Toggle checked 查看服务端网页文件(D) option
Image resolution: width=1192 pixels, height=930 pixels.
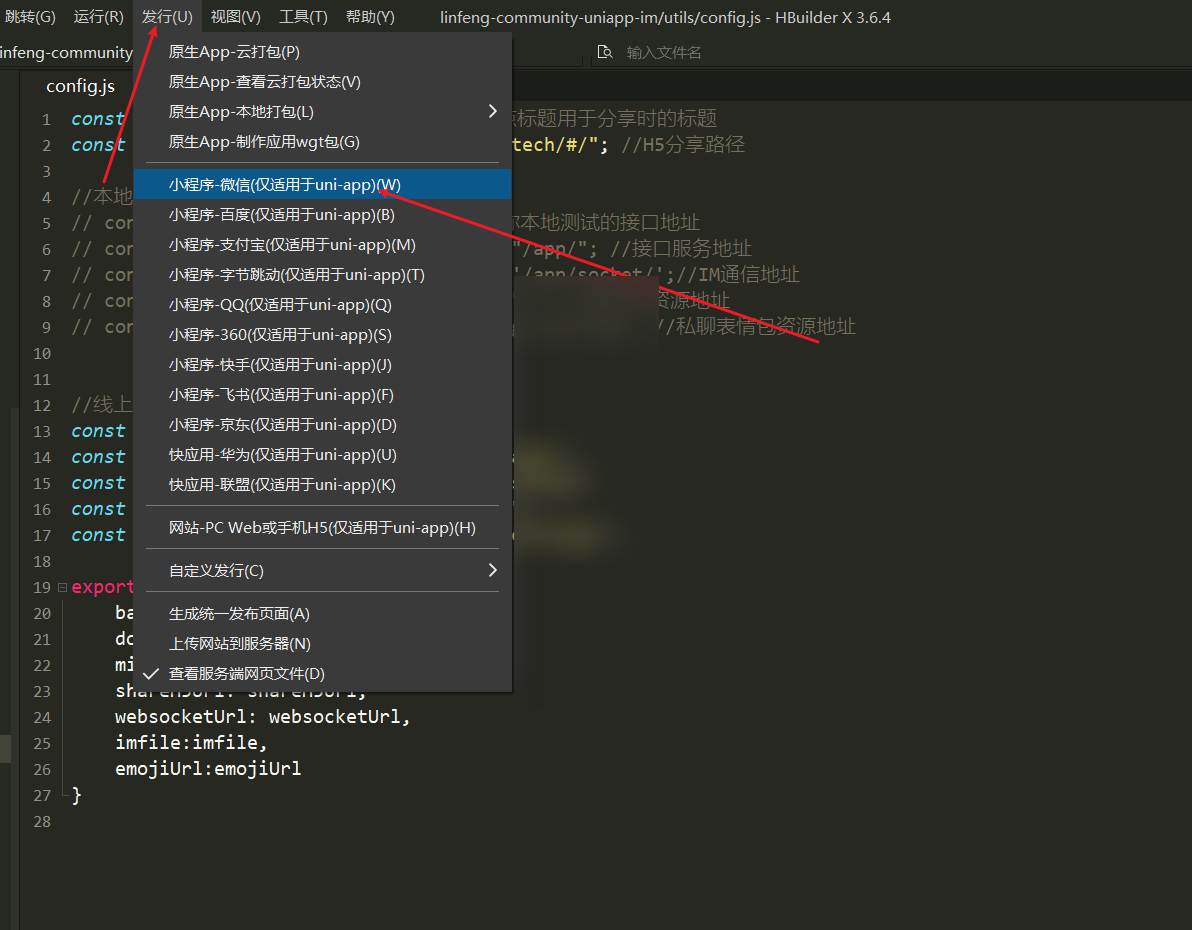pos(322,673)
